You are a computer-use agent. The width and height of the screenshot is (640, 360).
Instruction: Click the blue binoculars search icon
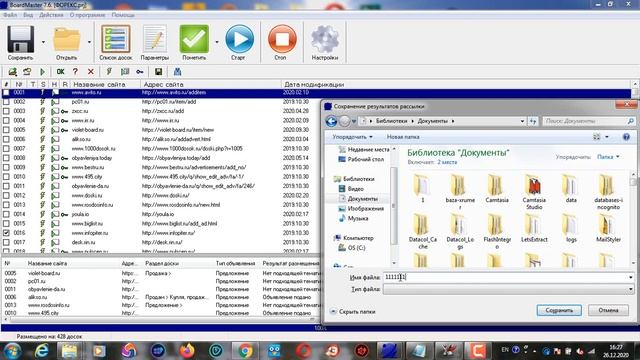(177, 72)
